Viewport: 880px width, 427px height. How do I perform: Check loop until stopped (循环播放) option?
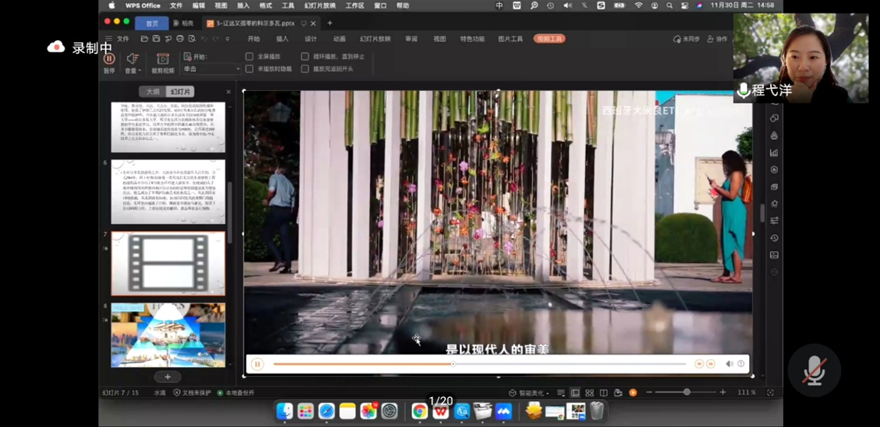(305, 56)
